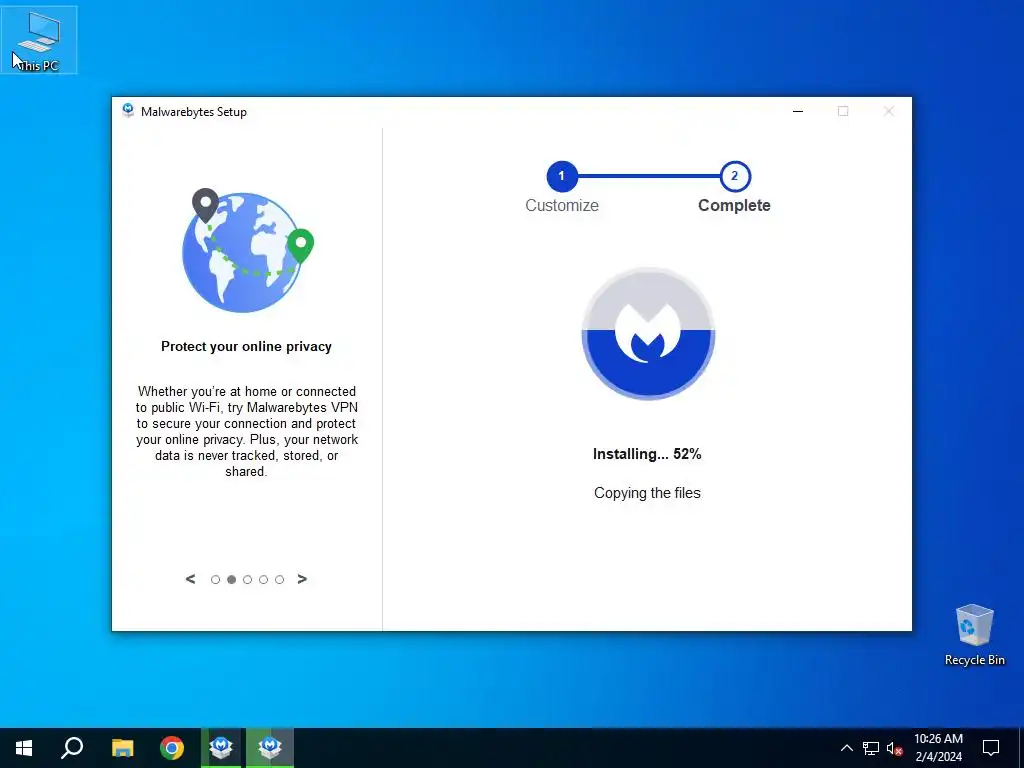Click the Customize step label

562,205
